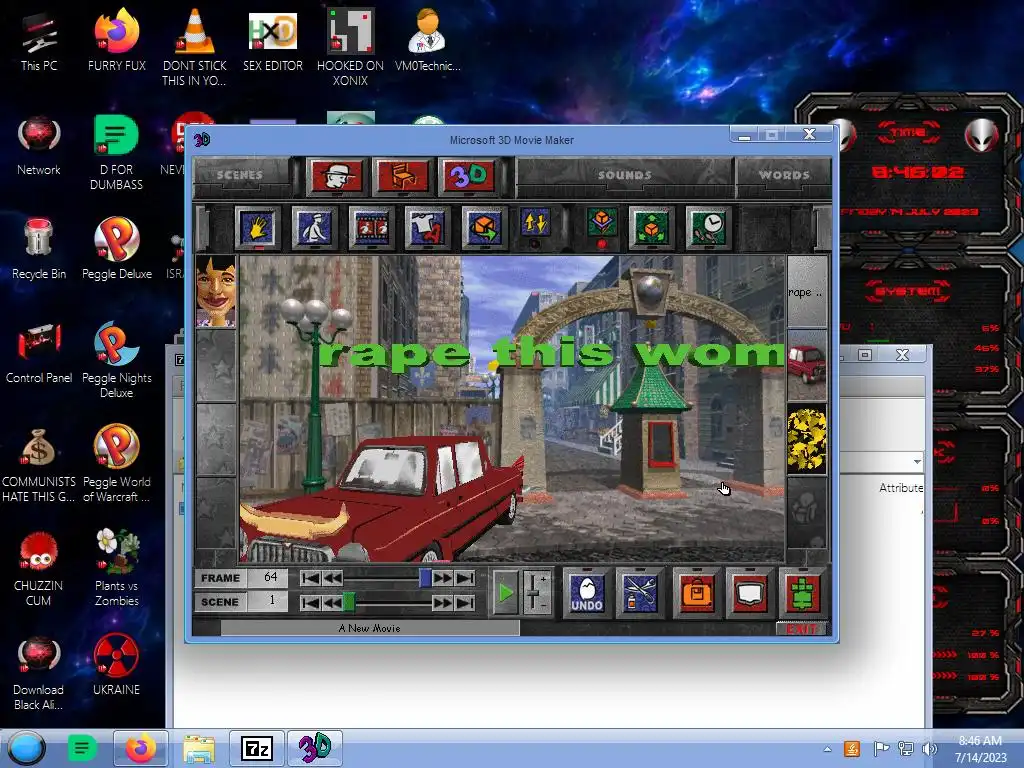1024x768 pixels.
Task: Open the Peggle Deluxe desktop icon
Action: [117, 249]
